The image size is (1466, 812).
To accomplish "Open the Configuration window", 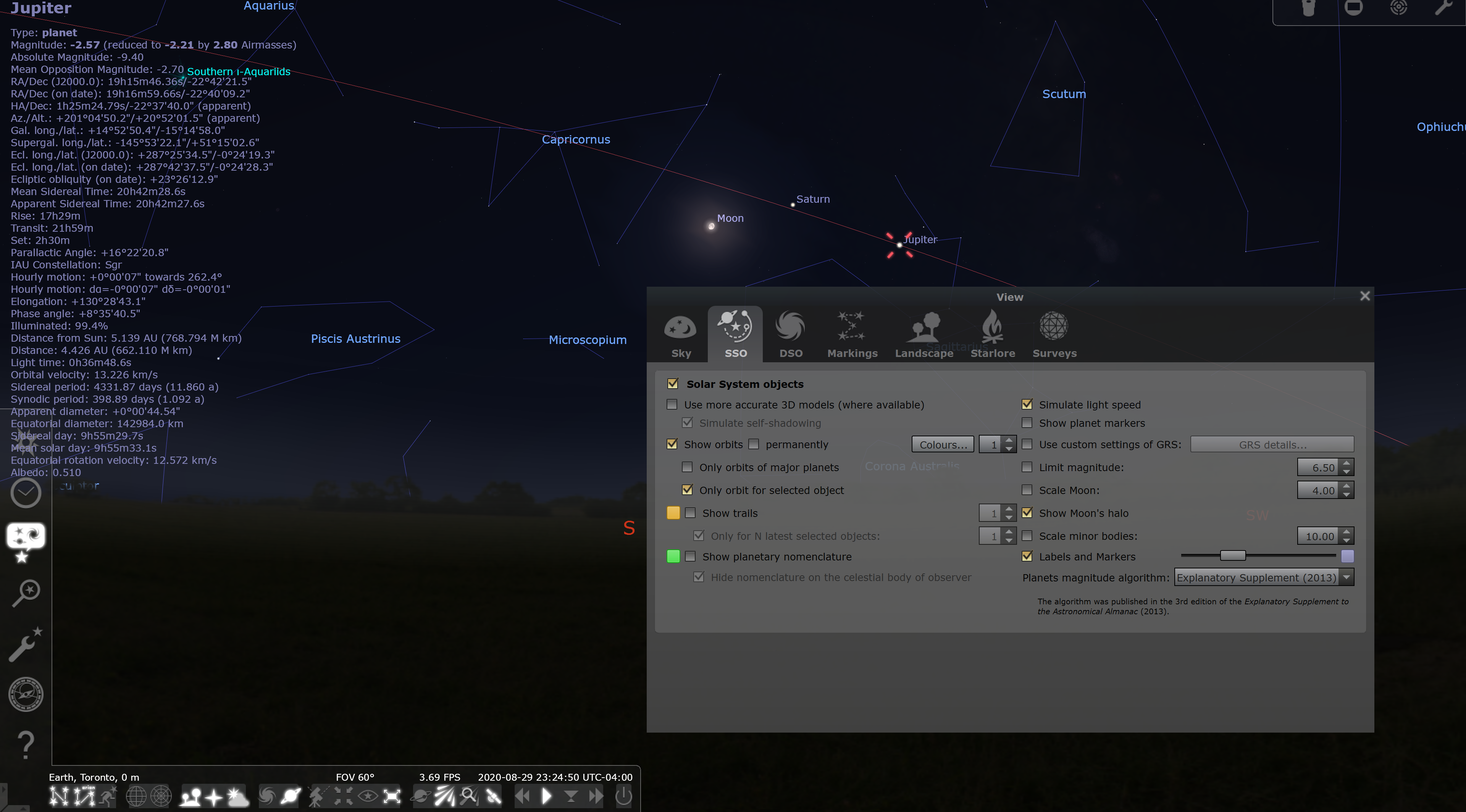I will point(26,645).
